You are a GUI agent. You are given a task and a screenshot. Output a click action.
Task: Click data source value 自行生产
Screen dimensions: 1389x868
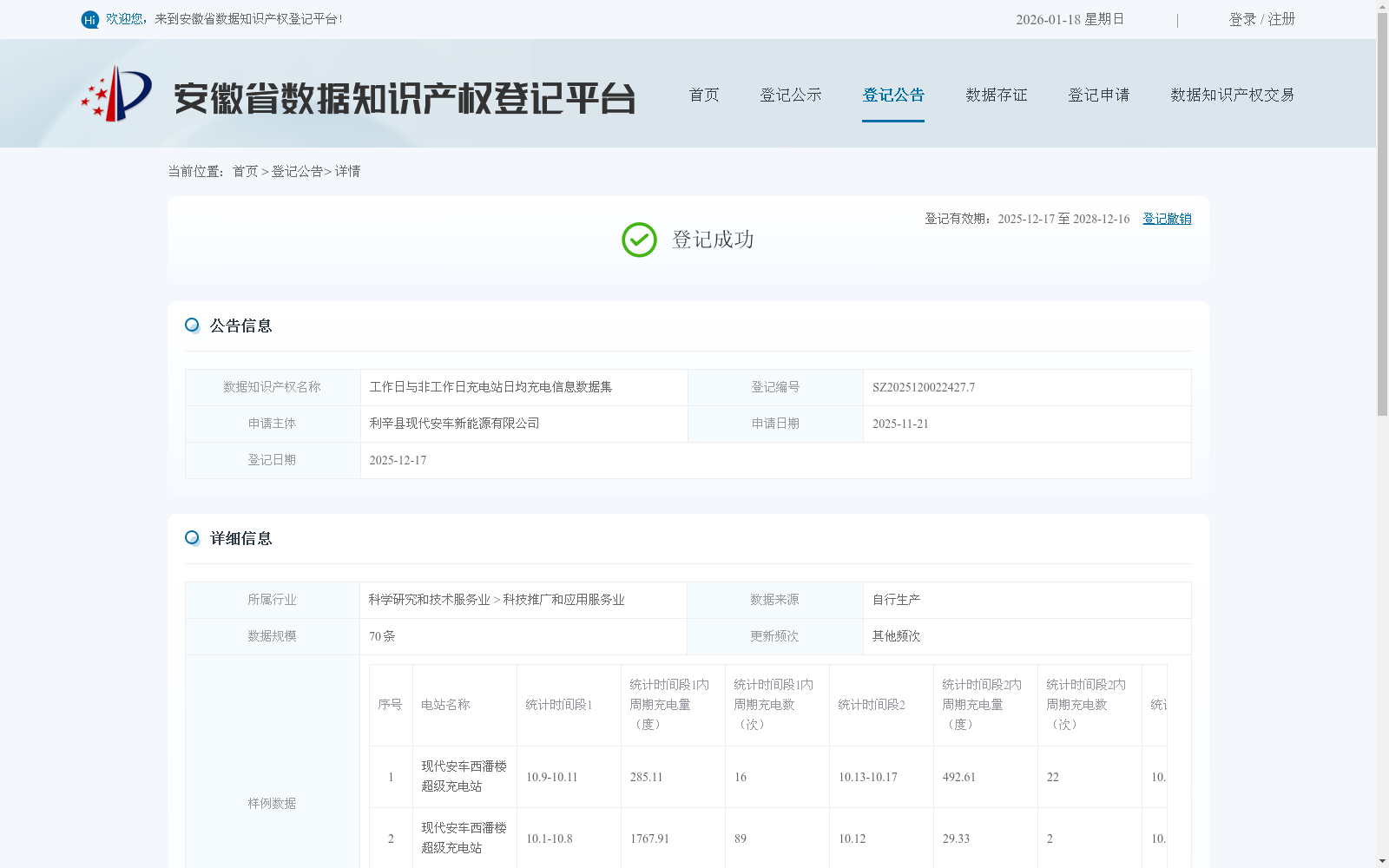point(896,600)
